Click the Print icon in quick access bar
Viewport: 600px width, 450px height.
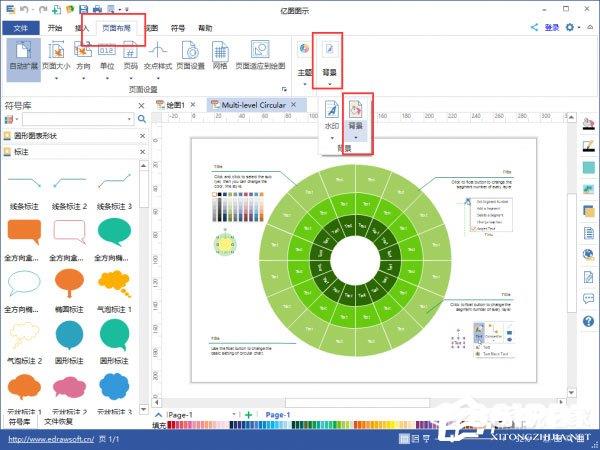click(x=97, y=9)
